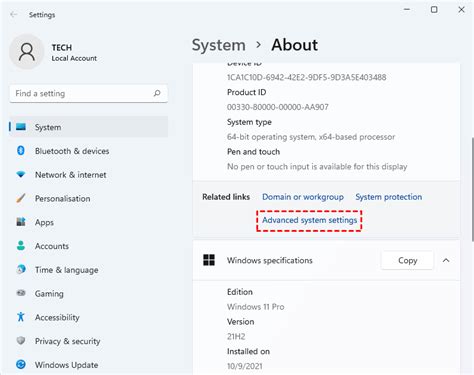Click the 64-bit operating system text
Screen dimensions: 474x375
tap(311, 137)
